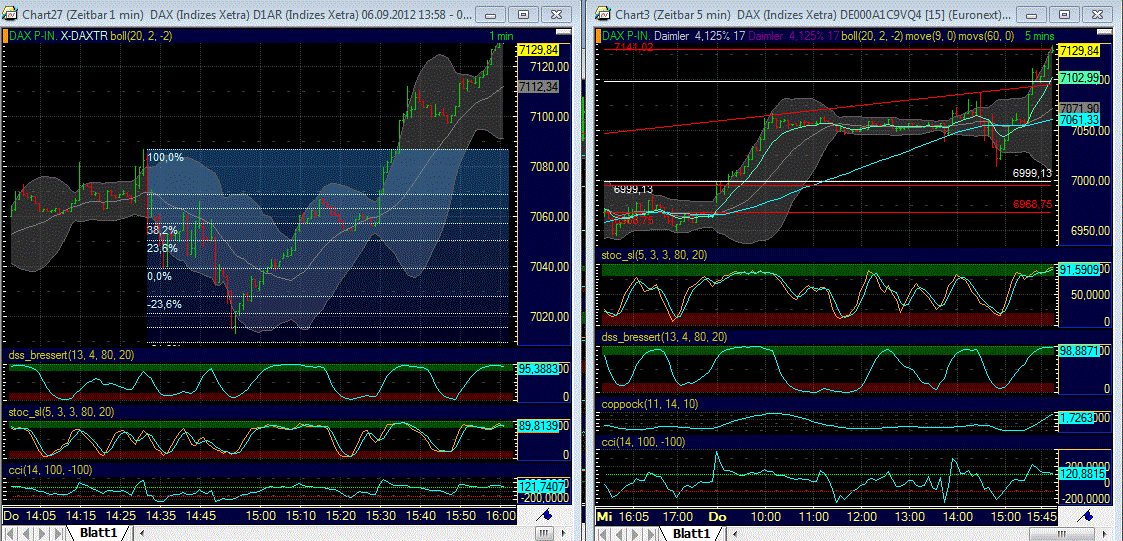Click the Chart27 horizontal scrollbar thumb
1123x541 pixels.
click(544, 533)
